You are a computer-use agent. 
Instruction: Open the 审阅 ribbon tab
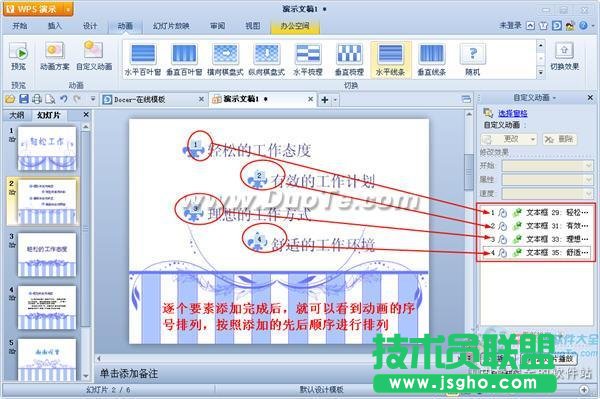217,26
